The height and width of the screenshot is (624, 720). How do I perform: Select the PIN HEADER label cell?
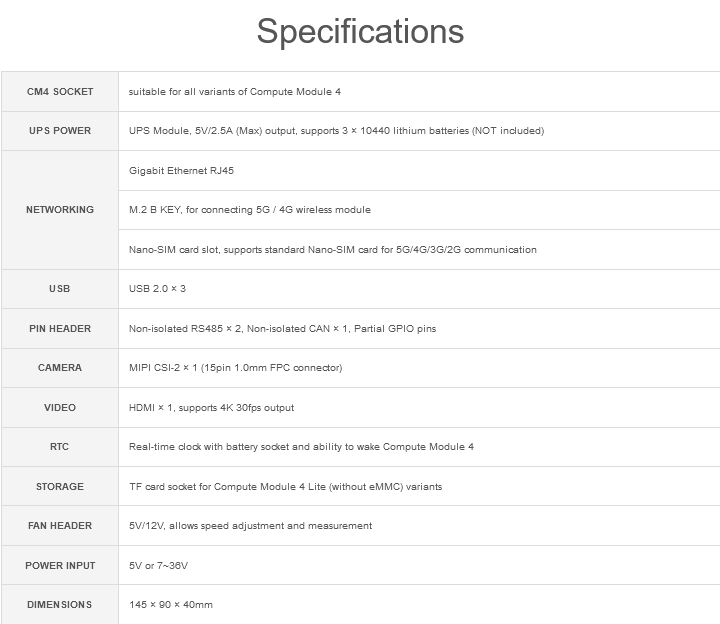(60, 329)
